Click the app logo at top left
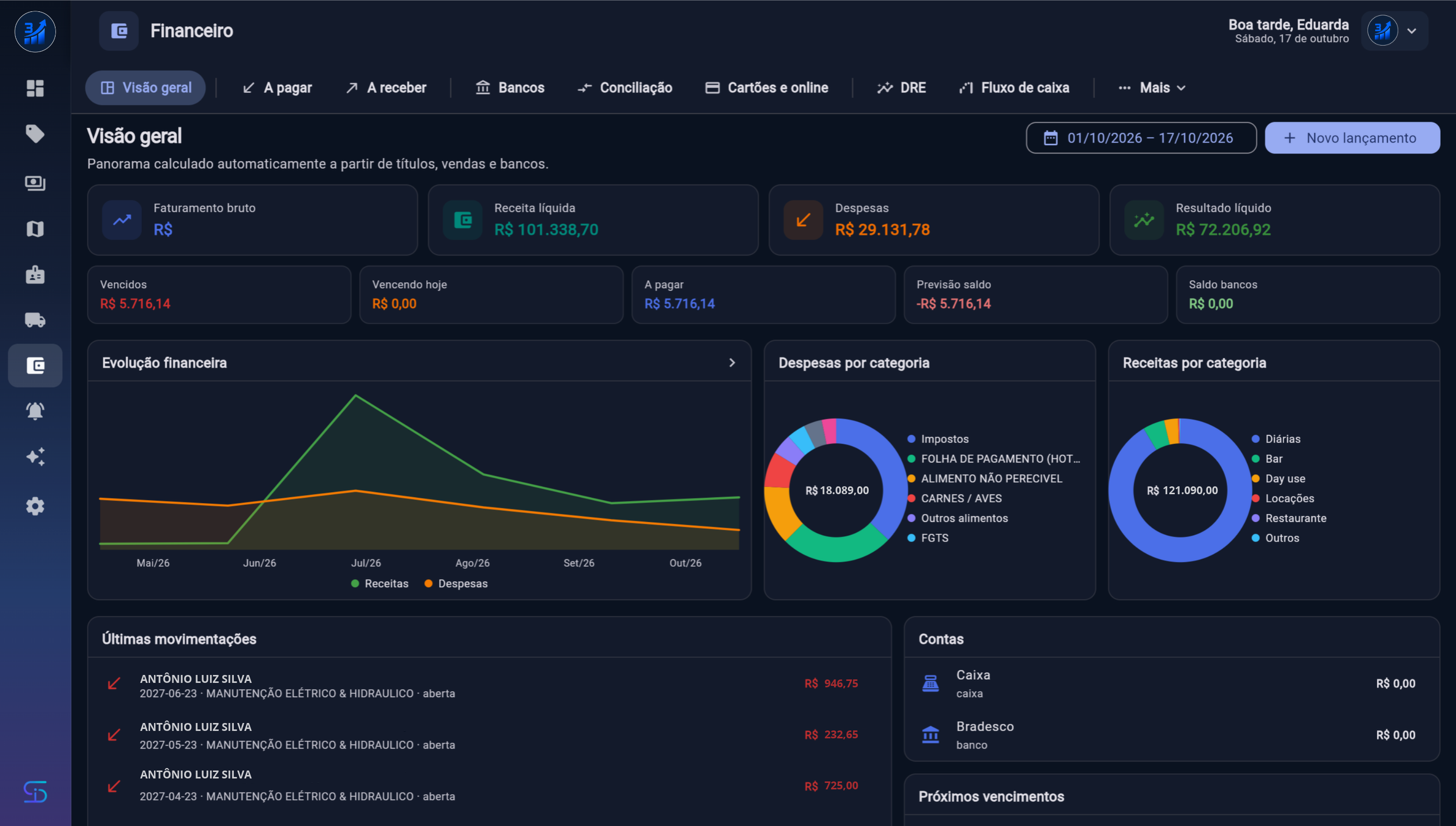Viewport: 1456px width, 826px height. (x=35, y=32)
